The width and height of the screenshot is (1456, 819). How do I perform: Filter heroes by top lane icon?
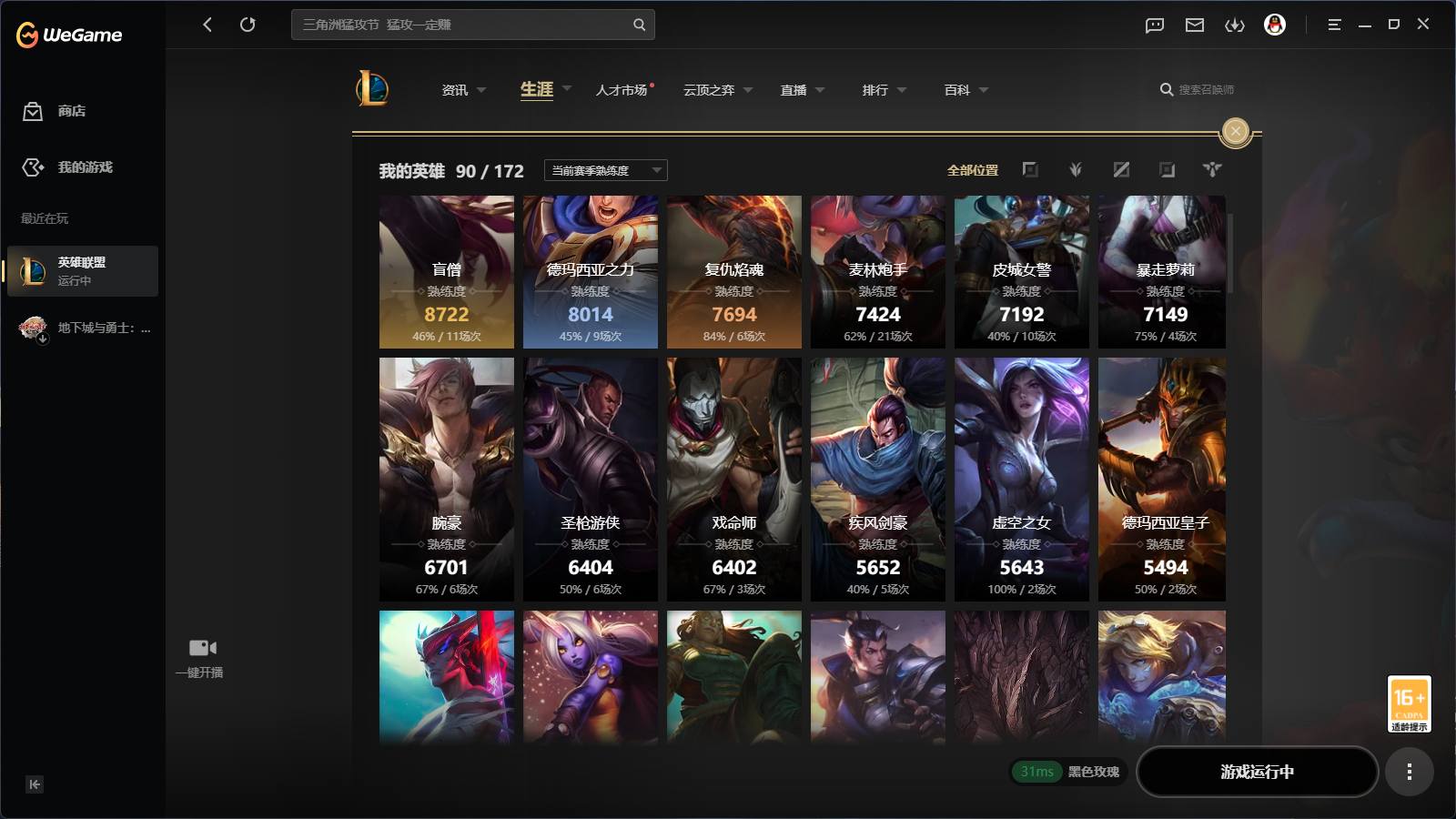coord(1030,170)
